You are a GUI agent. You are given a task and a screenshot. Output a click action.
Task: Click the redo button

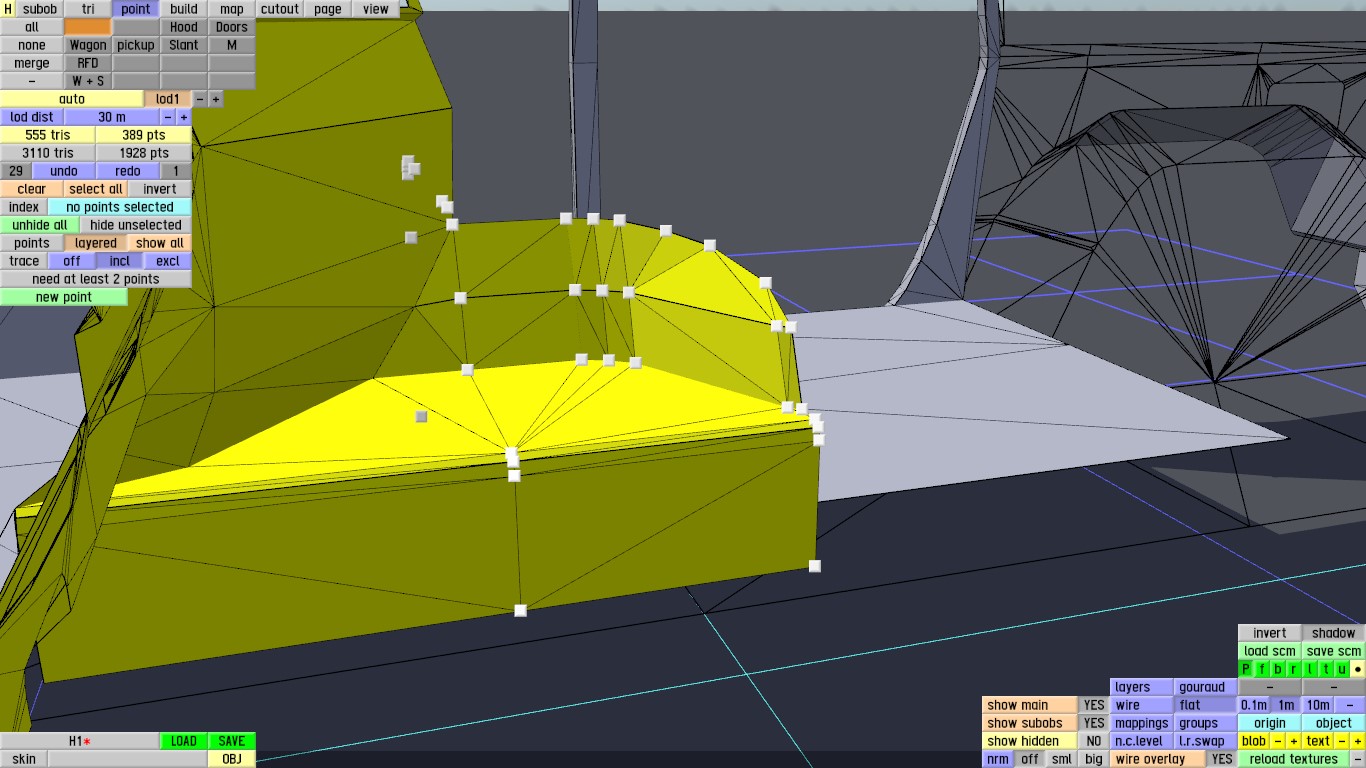(x=128, y=171)
